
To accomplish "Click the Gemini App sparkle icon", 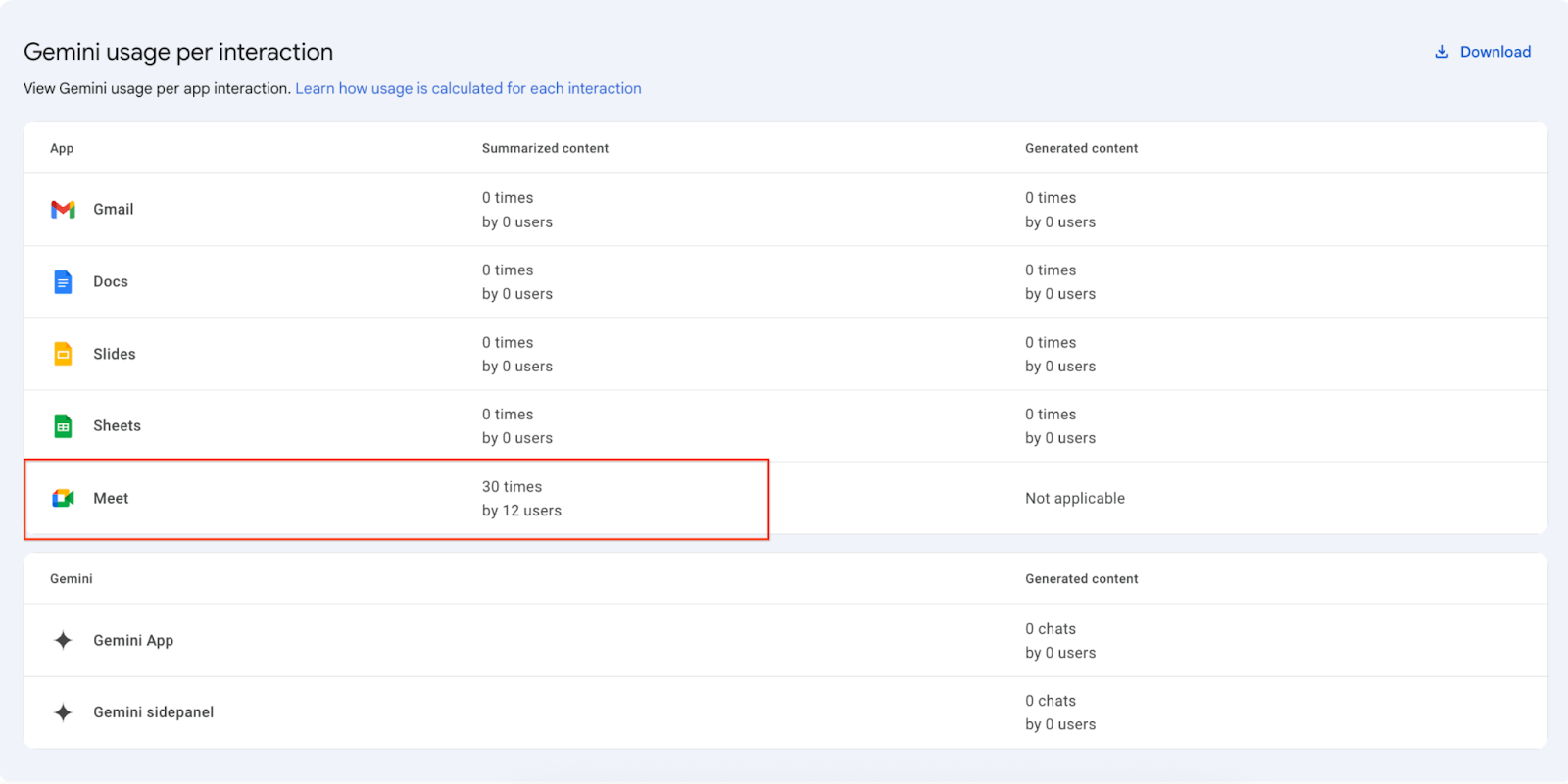I will pyautogui.click(x=63, y=641).
